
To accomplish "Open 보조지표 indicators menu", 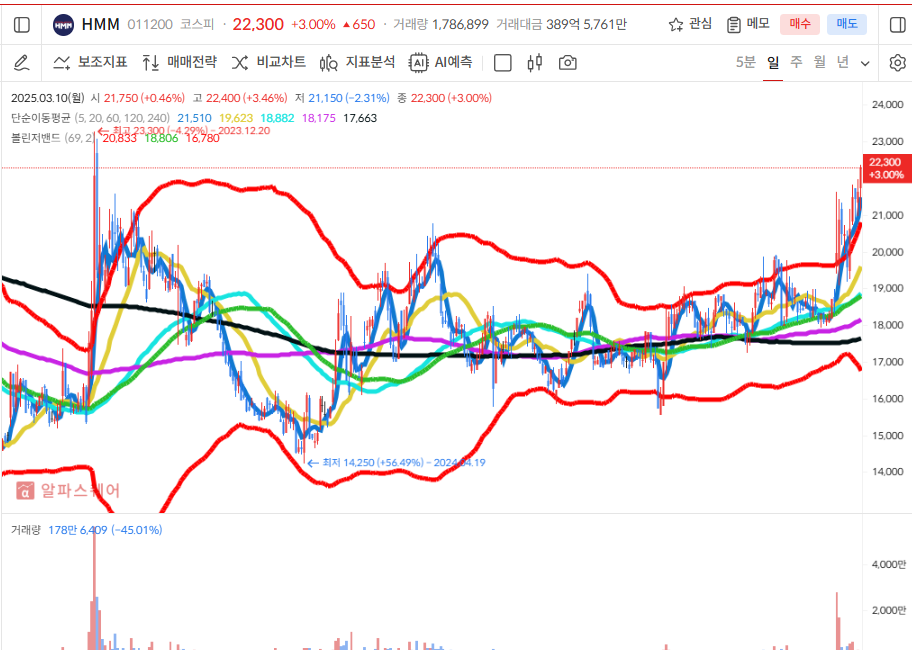I will point(90,62).
